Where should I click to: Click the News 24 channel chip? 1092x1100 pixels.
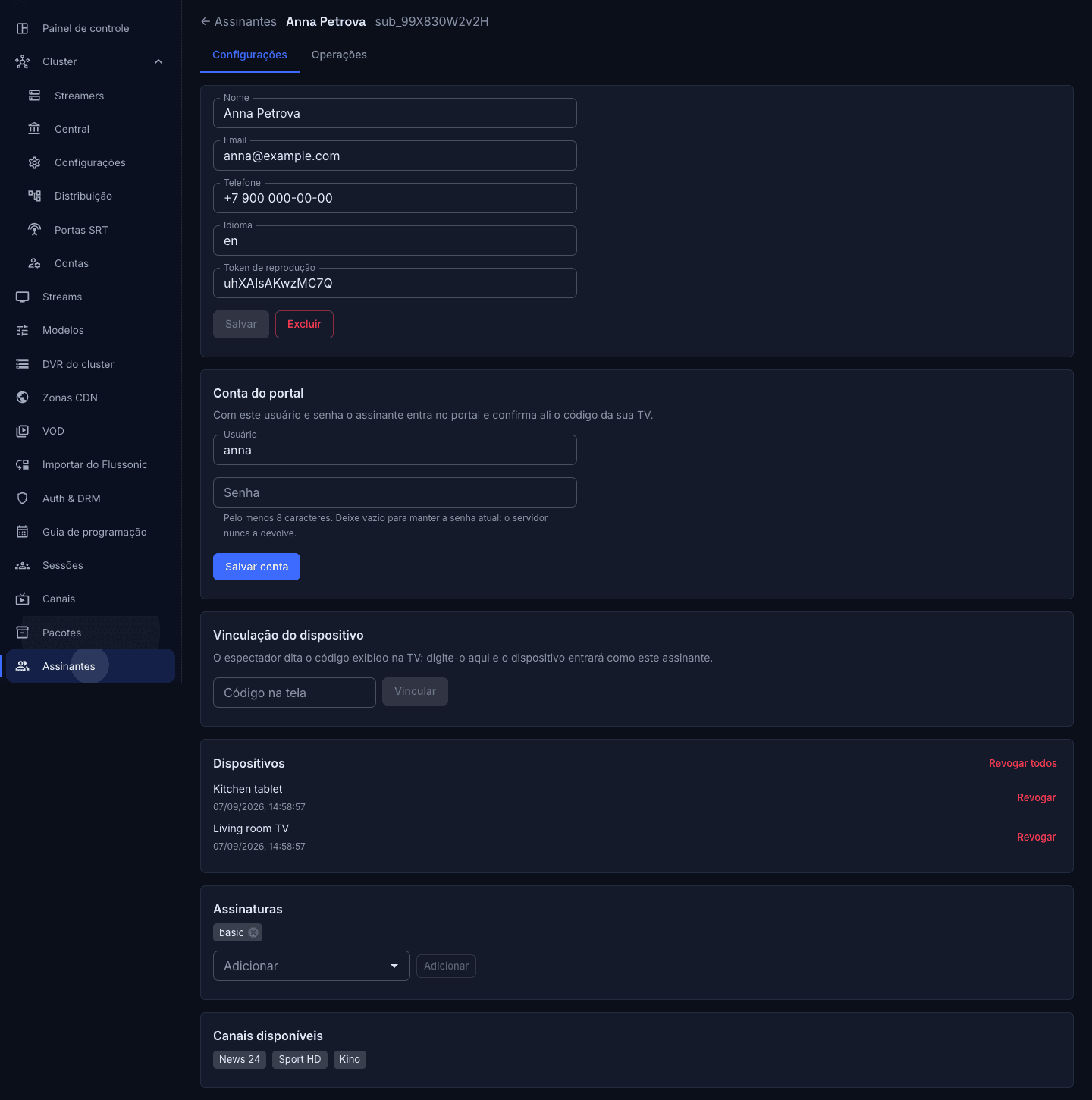coord(240,1059)
